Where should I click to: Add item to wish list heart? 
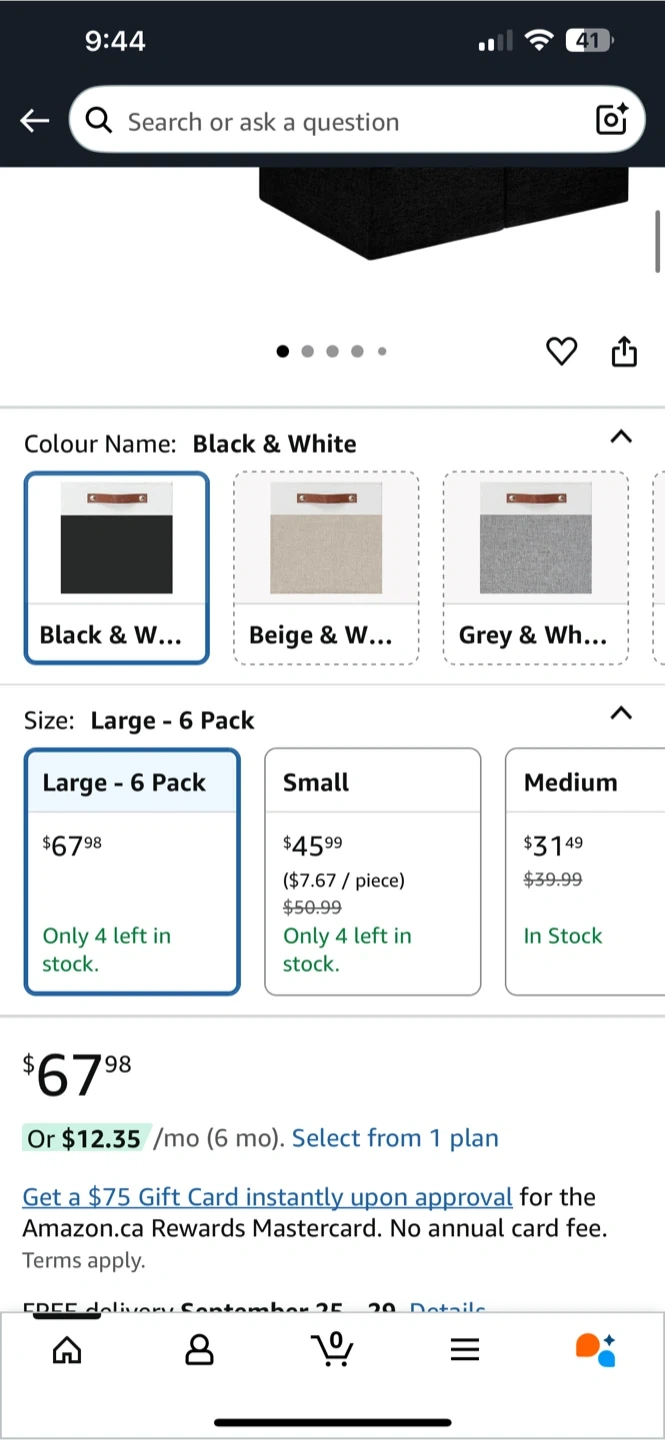point(561,352)
